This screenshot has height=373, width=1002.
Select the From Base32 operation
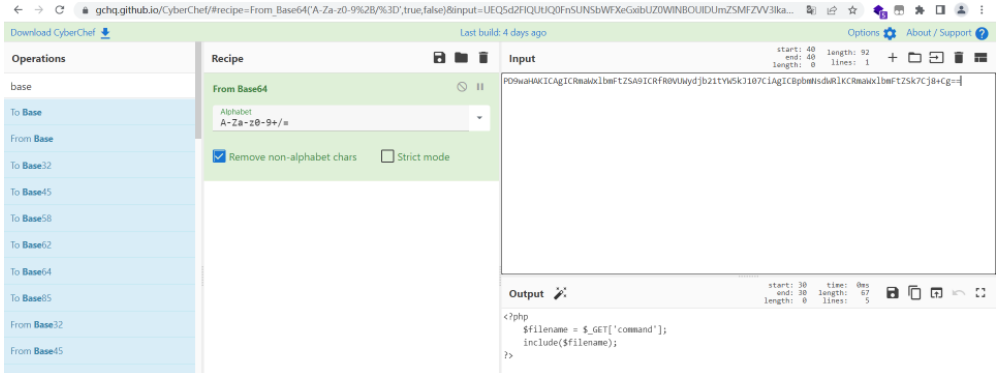click(99, 324)
